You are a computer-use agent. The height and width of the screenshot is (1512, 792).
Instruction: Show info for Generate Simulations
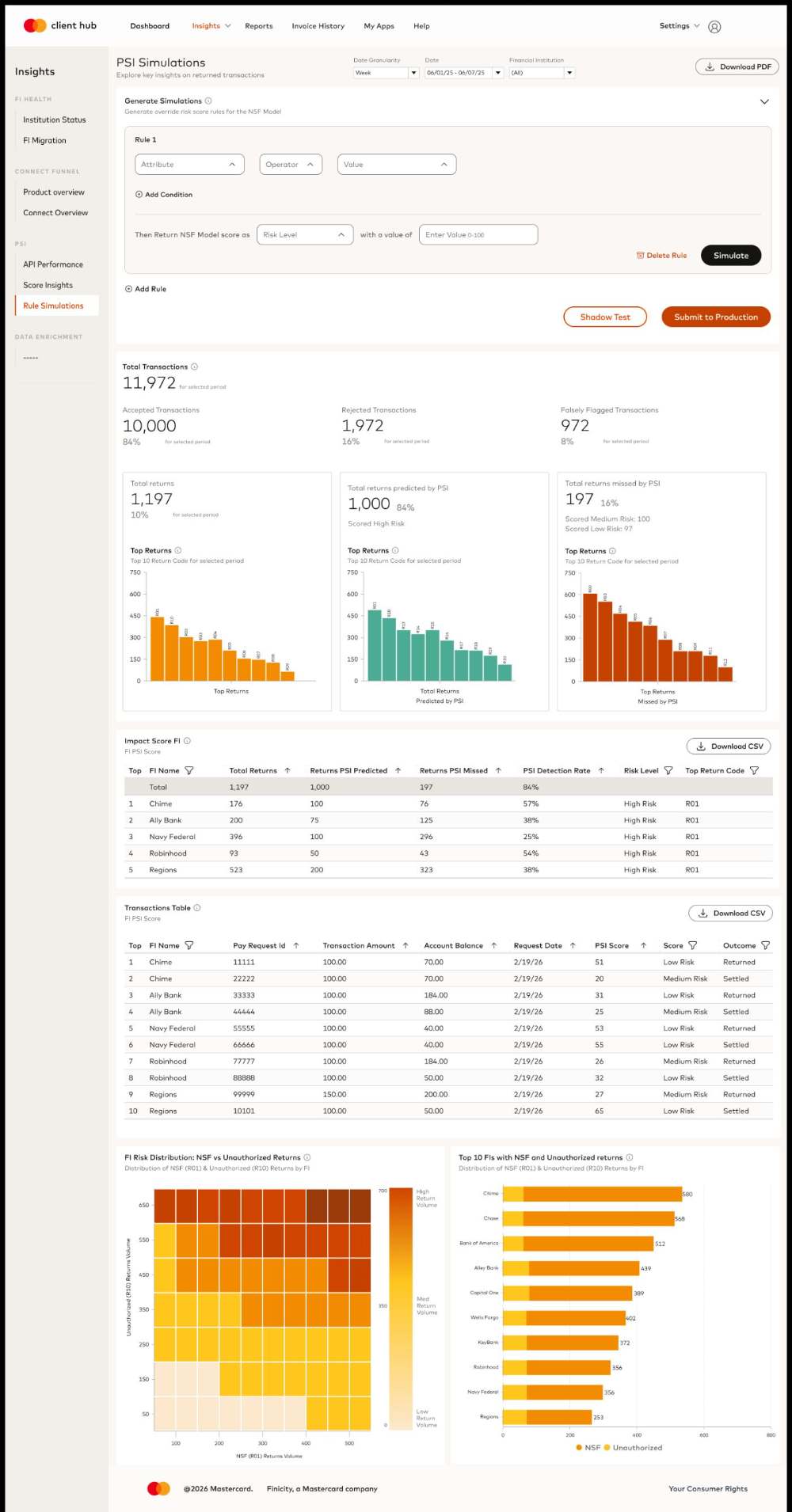coord(208,101)
